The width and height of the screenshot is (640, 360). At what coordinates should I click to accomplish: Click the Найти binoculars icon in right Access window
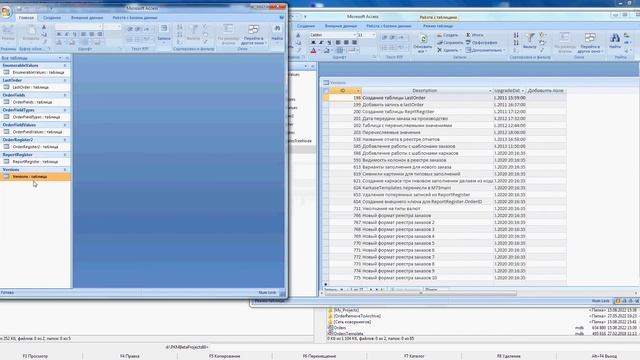point(615,39)
